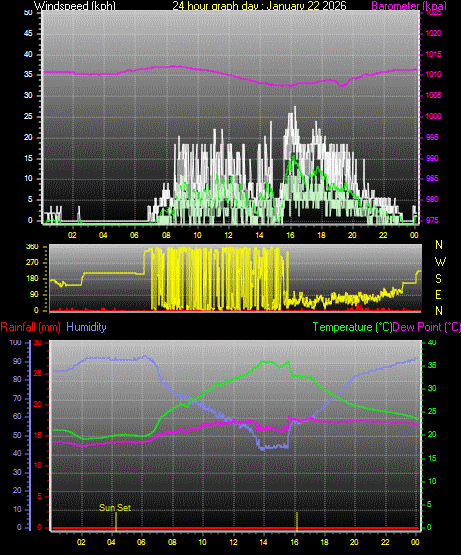Click barometer axis value 995
The image size is (461, 555).
432,137
